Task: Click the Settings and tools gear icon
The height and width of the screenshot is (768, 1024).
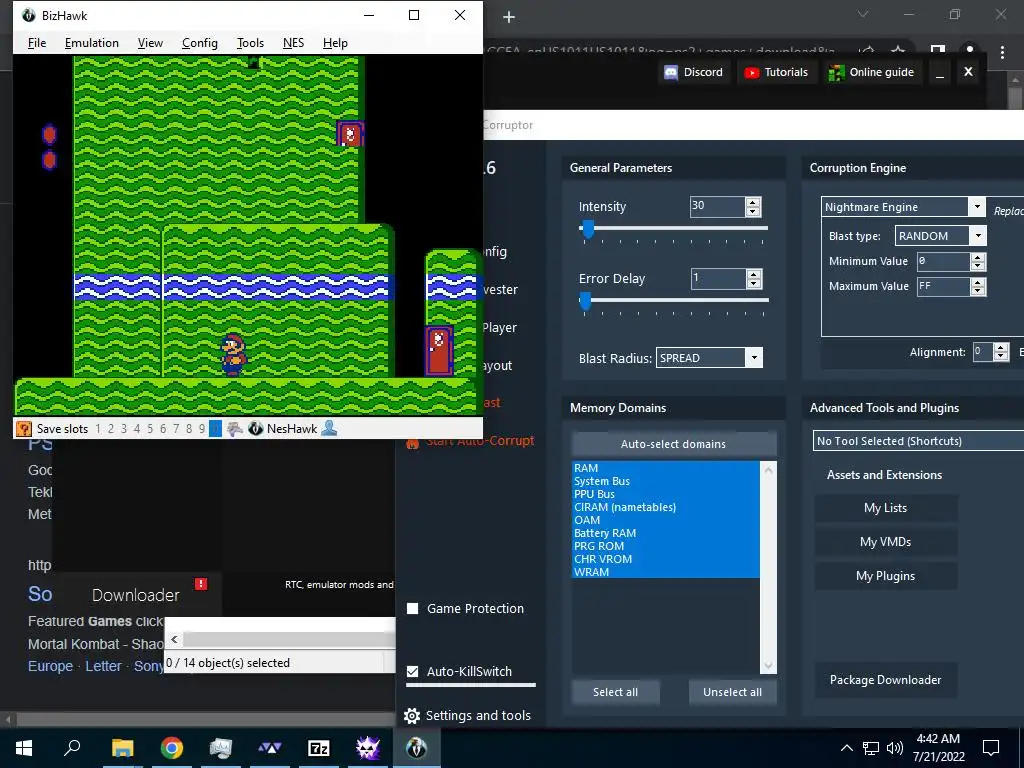Action: point(412,716)
